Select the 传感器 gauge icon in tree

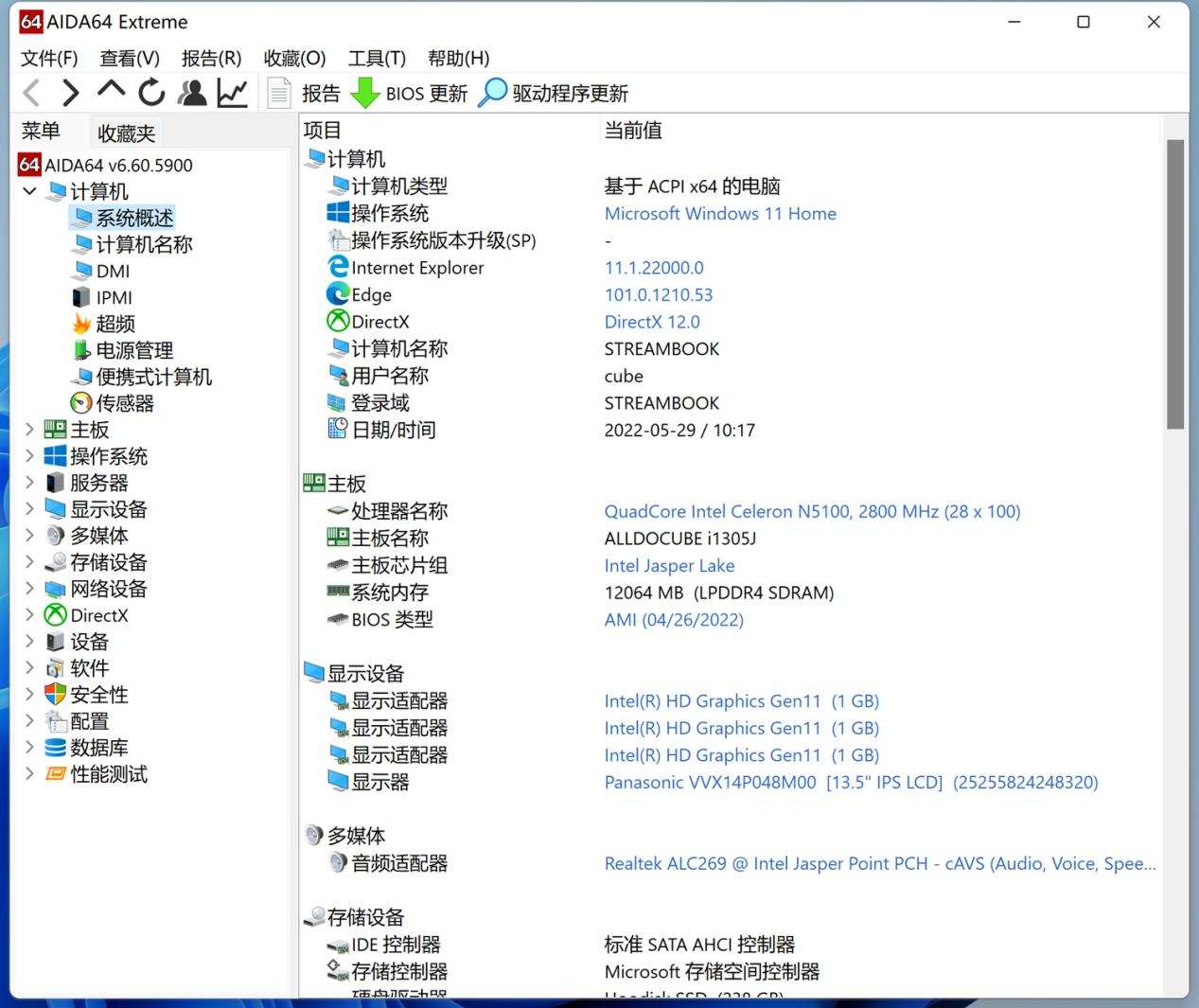tap(82, 403)
